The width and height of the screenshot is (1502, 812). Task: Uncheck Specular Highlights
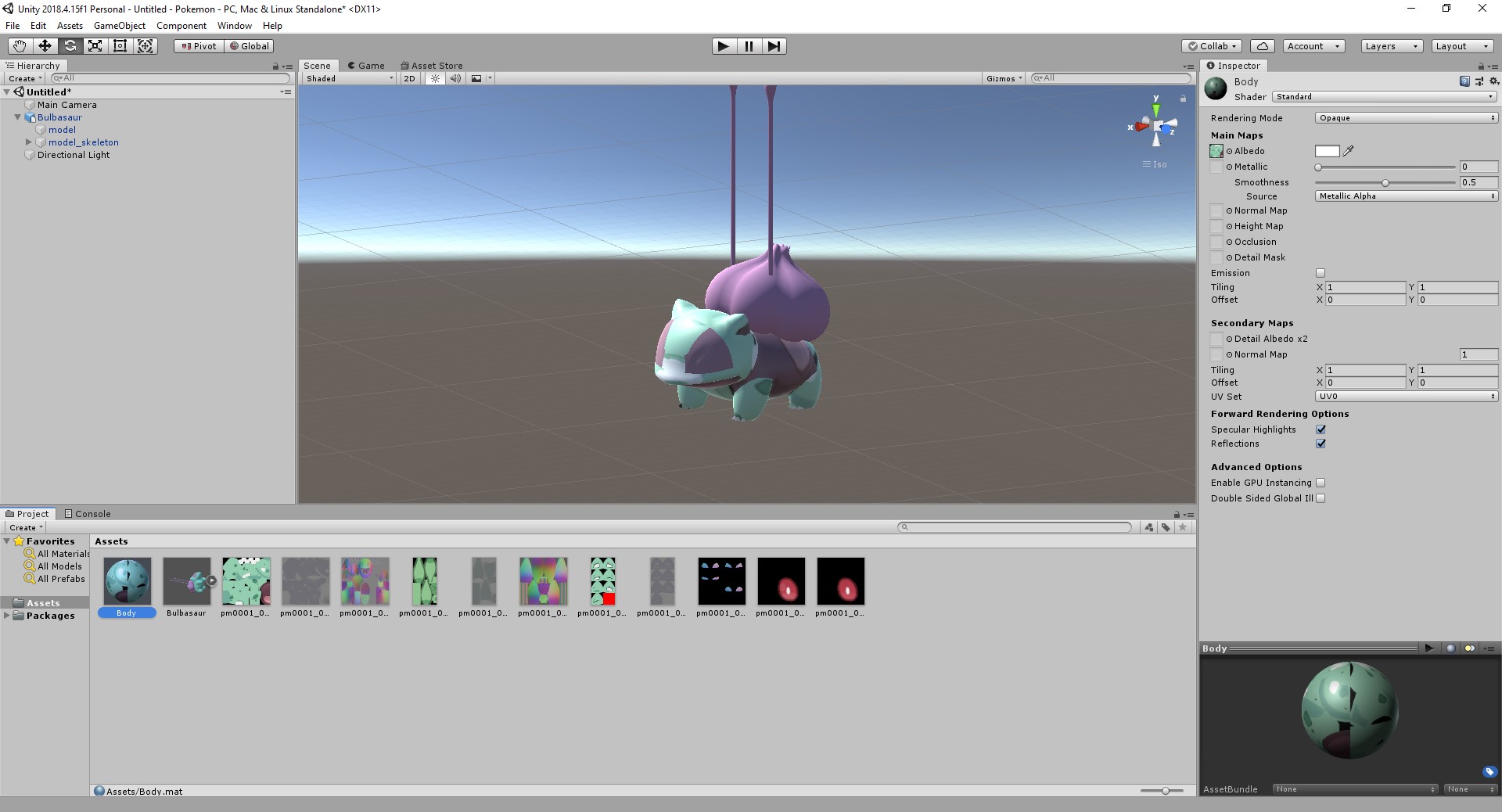click(x=1321, y=429)
